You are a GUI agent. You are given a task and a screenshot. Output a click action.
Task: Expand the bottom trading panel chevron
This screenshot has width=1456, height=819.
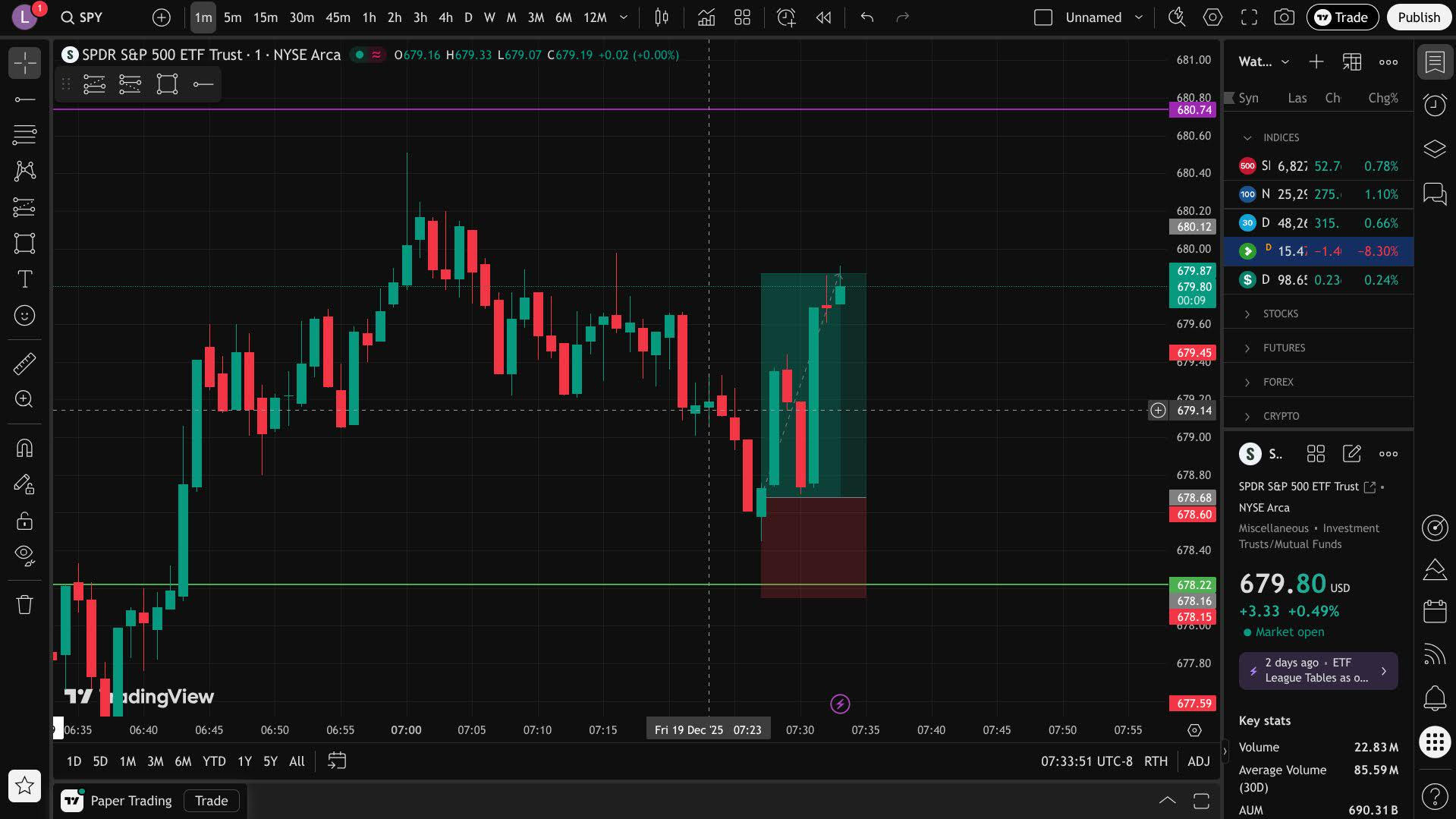[x=1167, y=801]
